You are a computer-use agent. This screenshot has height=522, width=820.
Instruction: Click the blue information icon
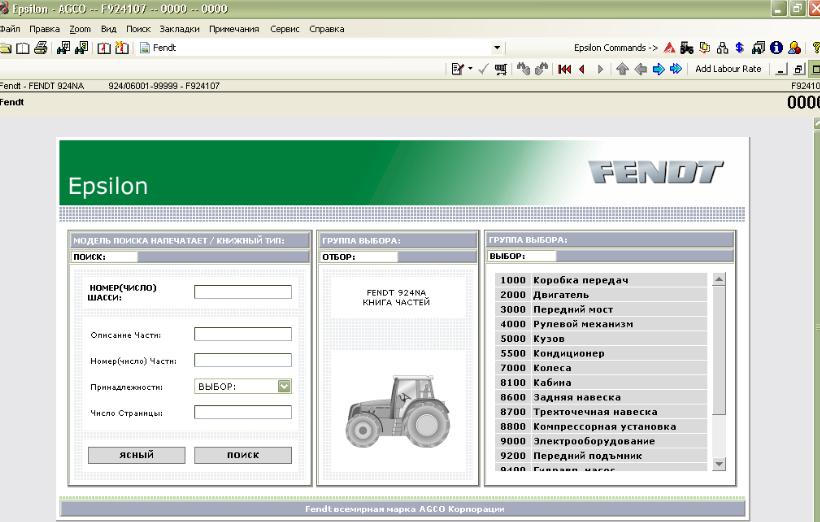pyautogui.click(x=776, y=48)
